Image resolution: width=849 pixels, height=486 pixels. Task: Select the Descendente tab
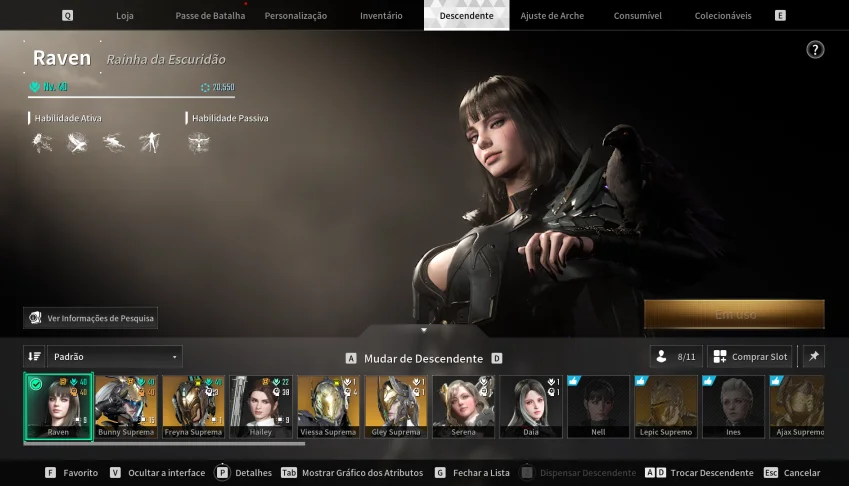tap(466, 16)
